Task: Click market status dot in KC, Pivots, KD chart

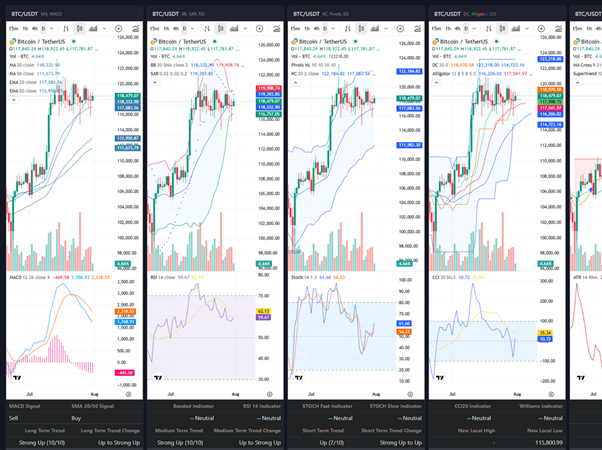Action: (x=356, y=41)
